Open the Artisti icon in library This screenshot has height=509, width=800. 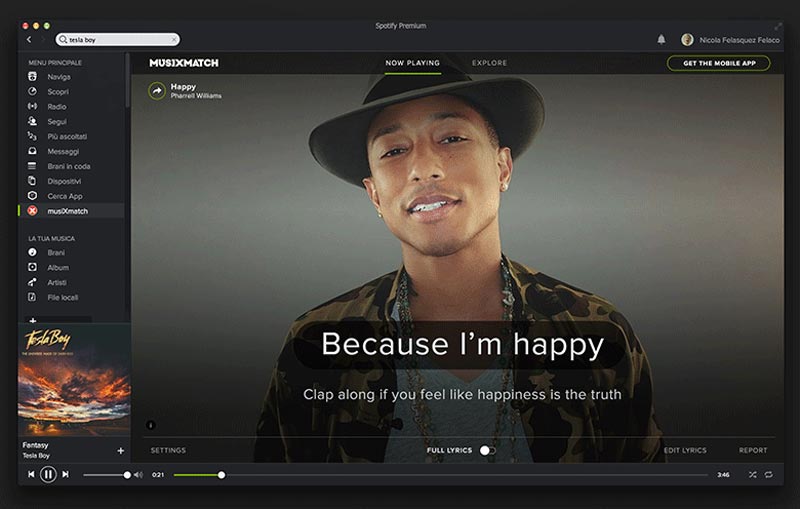point(32,282)
